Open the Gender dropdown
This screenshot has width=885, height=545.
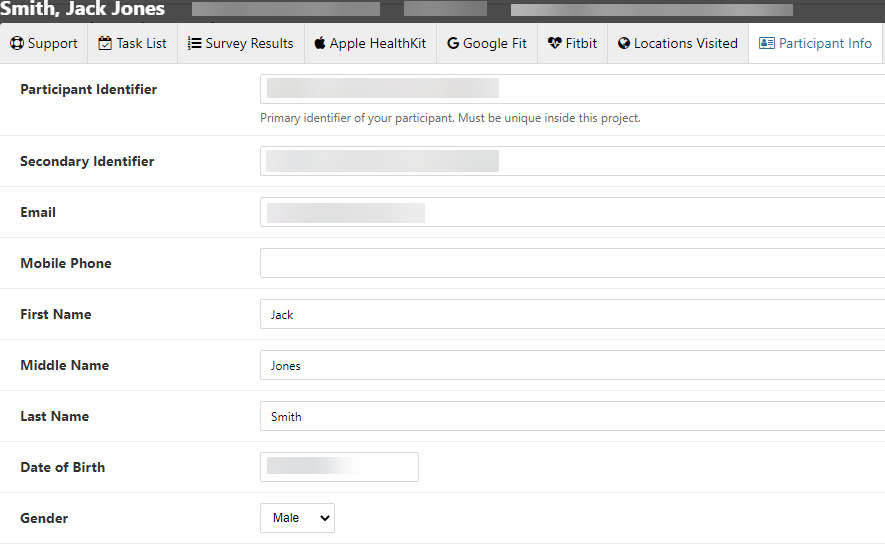point(297,518)
